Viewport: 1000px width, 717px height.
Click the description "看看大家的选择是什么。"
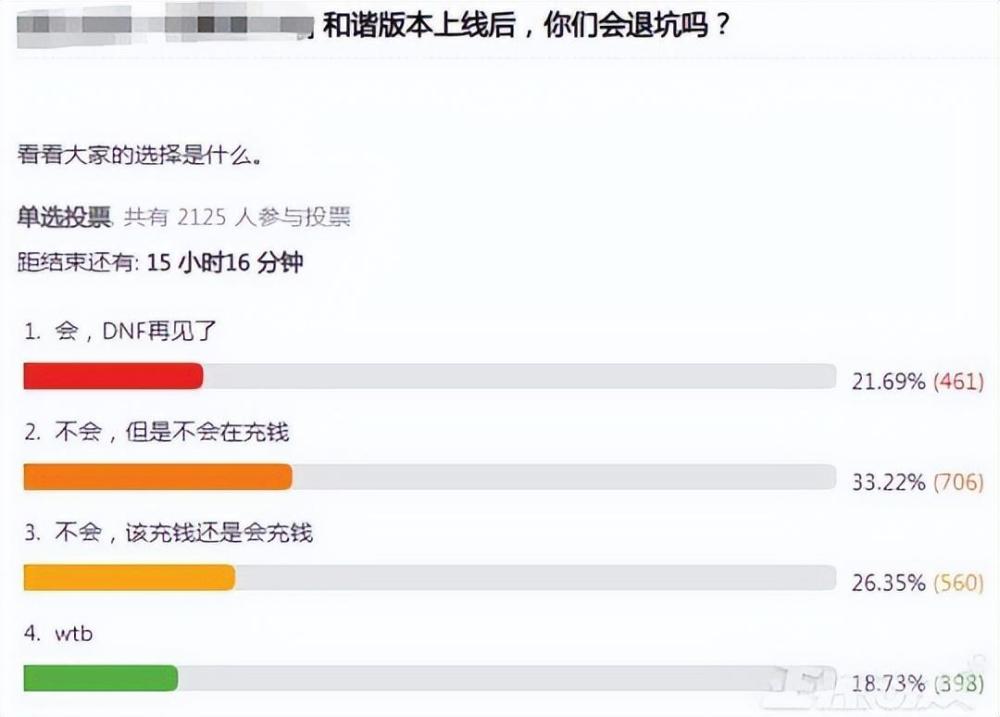pos(139,155)
